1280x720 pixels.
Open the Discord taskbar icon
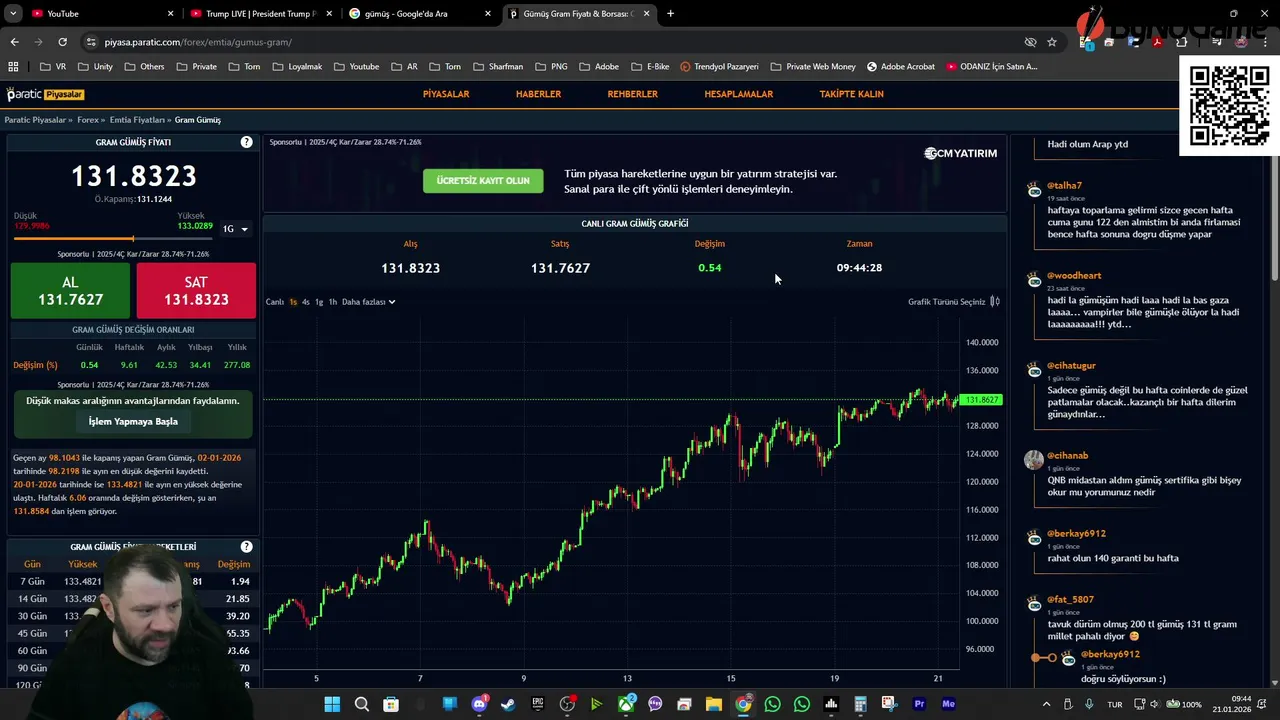tap(479, 704)
